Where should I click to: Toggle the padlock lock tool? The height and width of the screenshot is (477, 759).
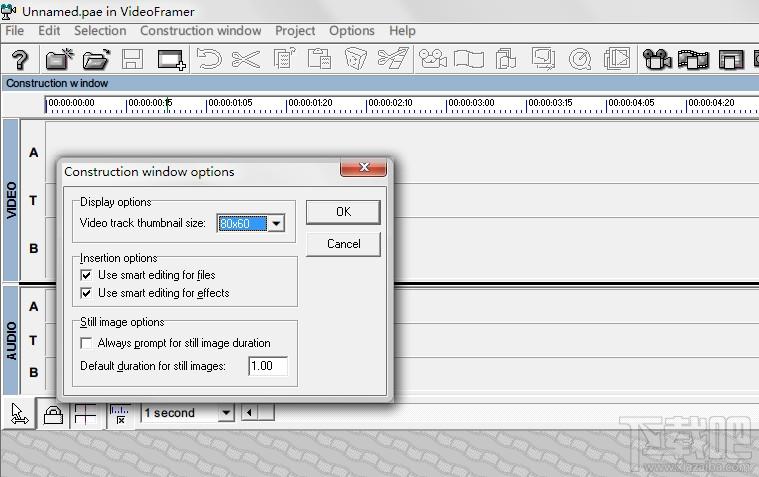pos(53,414)
